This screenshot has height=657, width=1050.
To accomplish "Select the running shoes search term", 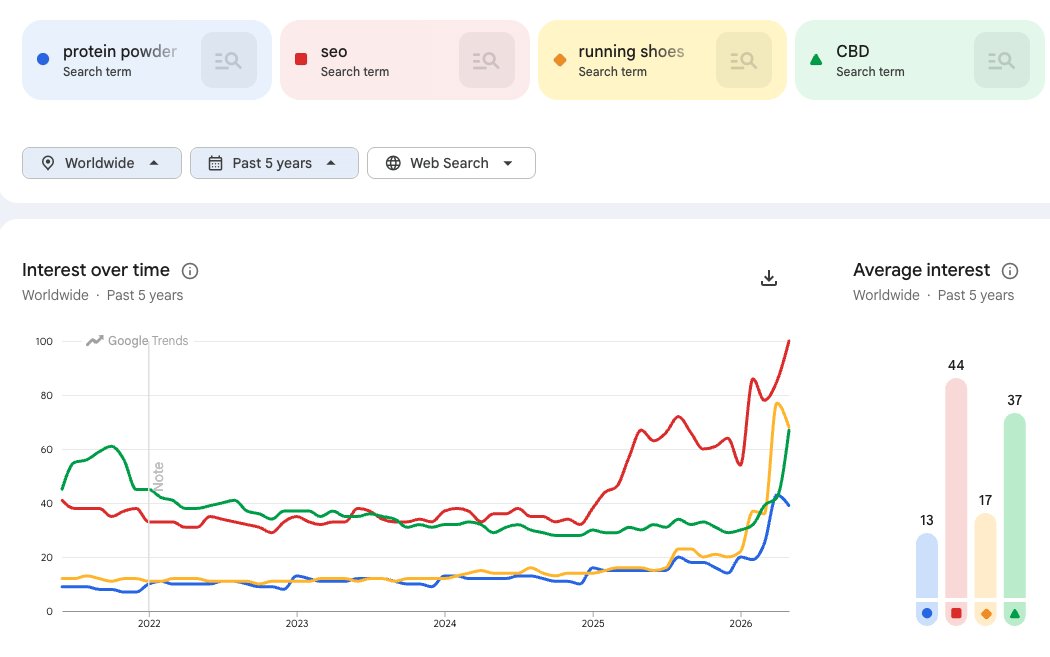I will point(631,52).
